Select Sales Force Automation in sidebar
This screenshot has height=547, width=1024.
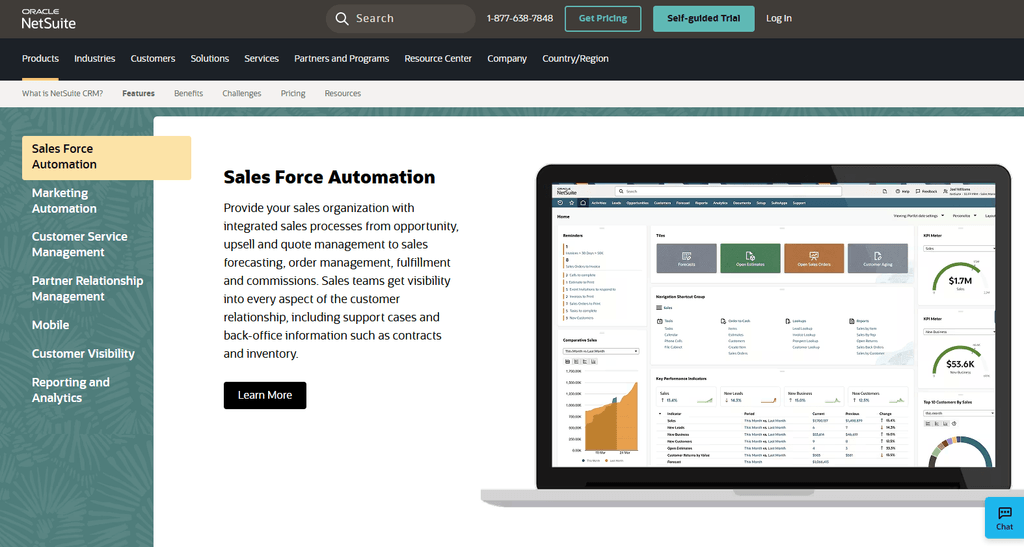point(106,157)
